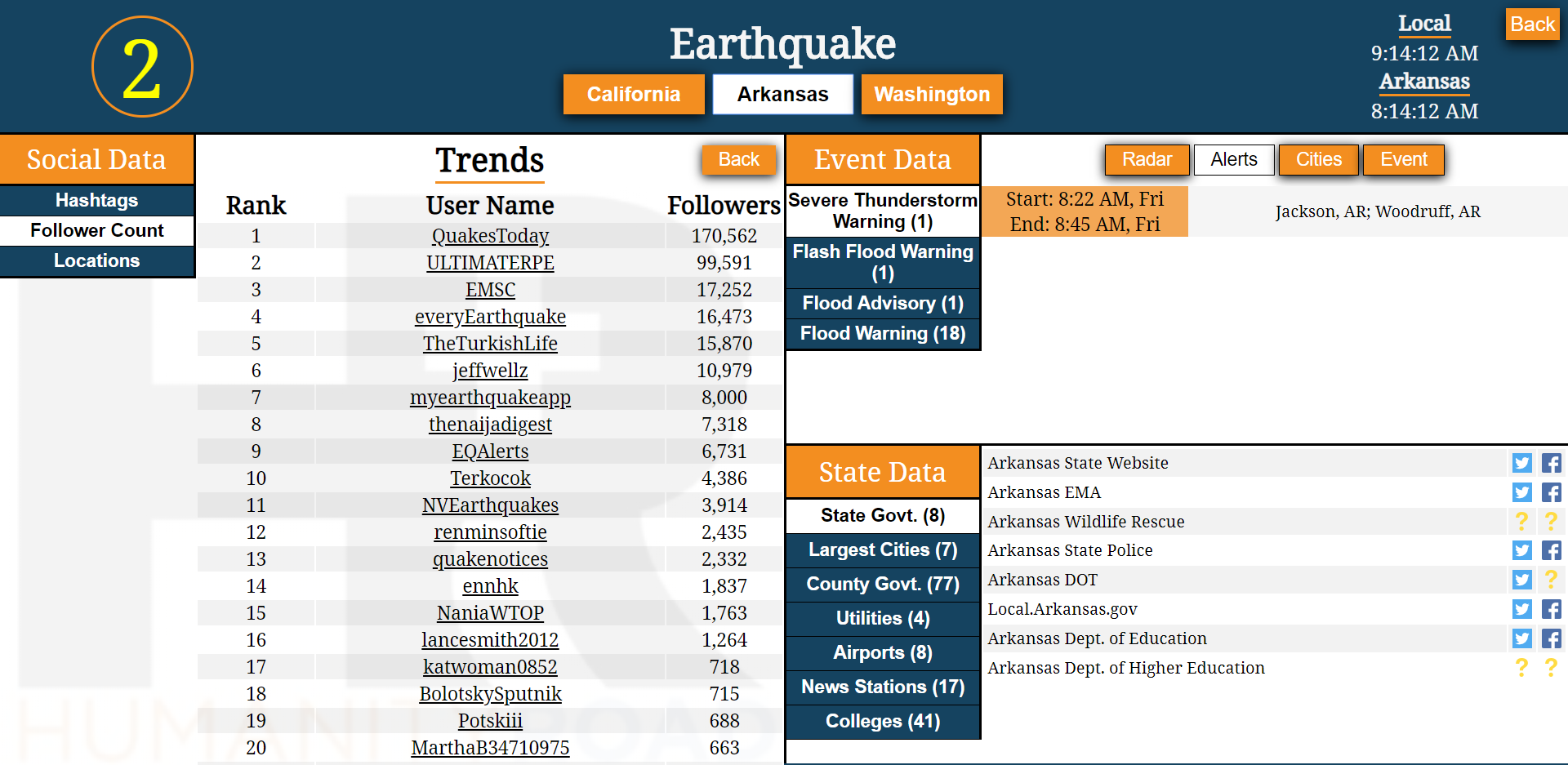The image size is (1568, 765).
Task: Open Arkansas State Website Twitter icon
Action: tap(1521, 463)
